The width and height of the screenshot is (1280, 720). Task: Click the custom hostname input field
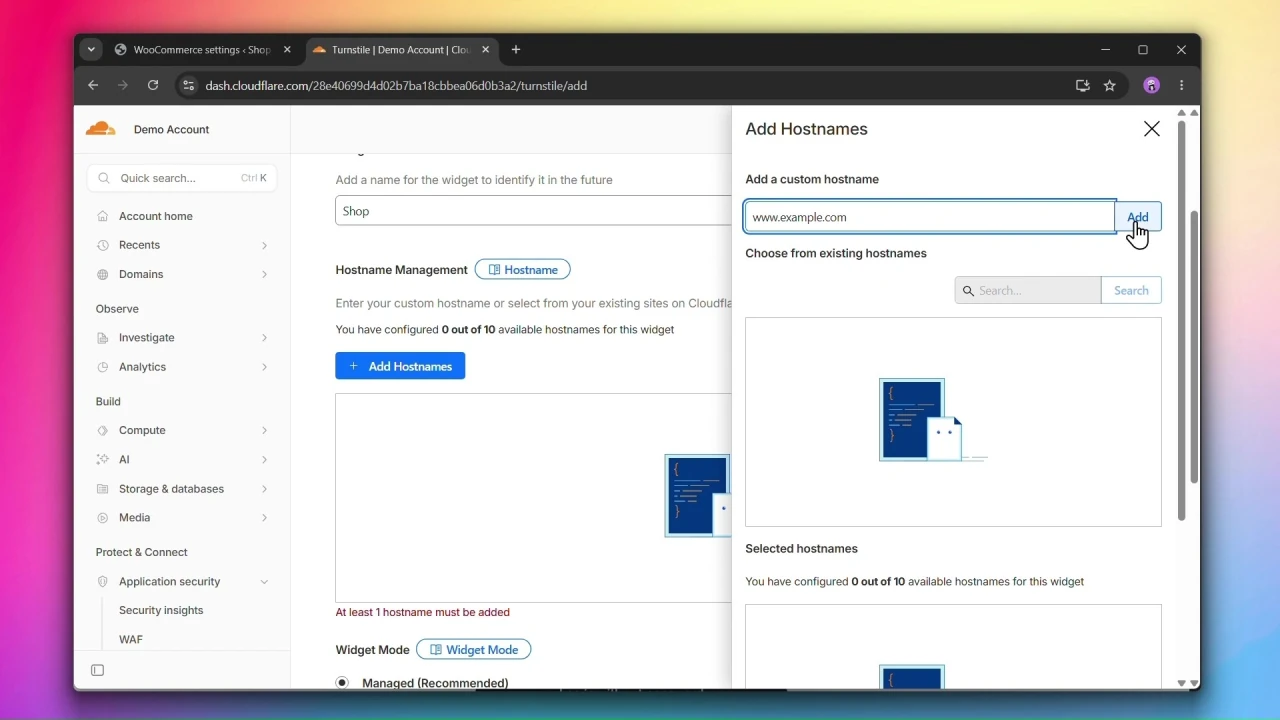pos(930,217)
